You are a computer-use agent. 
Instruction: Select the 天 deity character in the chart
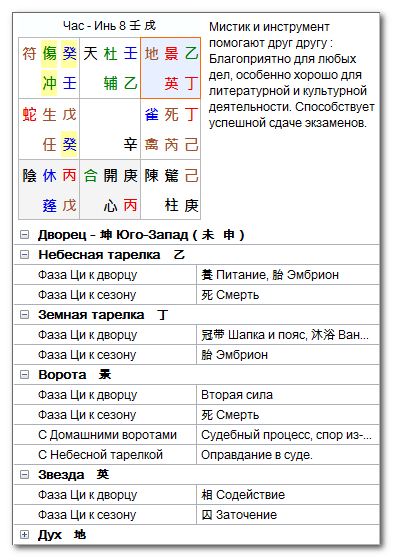(x=90, y=54)
